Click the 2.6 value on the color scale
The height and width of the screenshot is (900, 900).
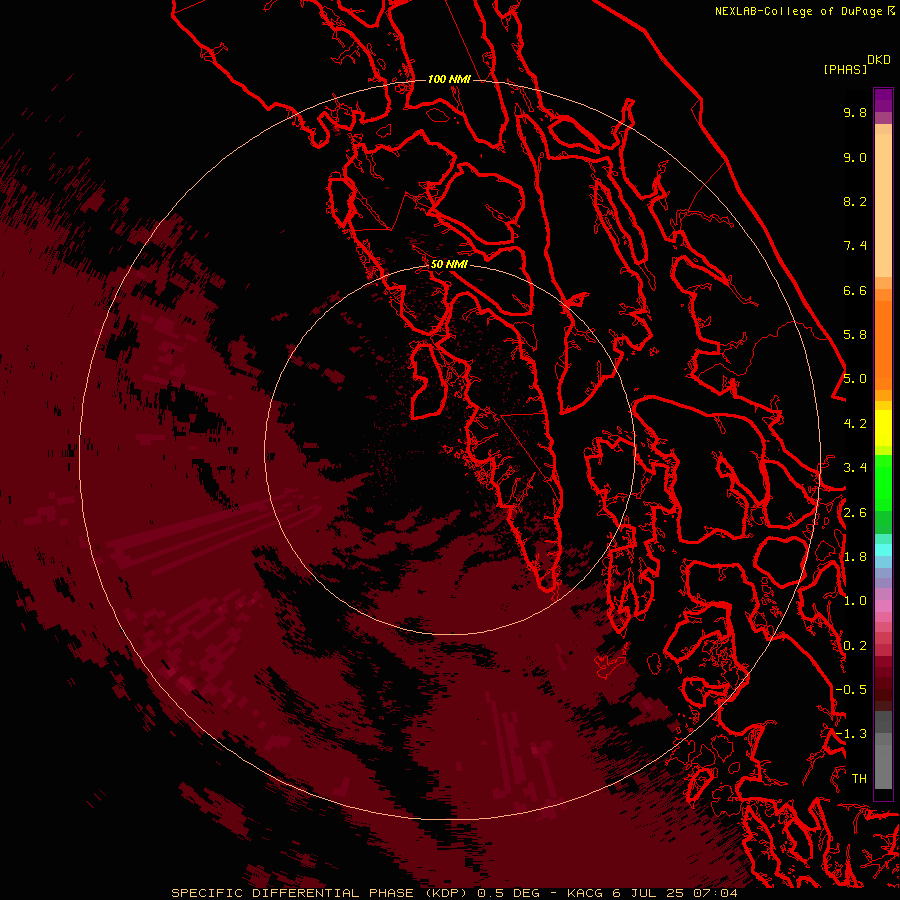point(855,513)
